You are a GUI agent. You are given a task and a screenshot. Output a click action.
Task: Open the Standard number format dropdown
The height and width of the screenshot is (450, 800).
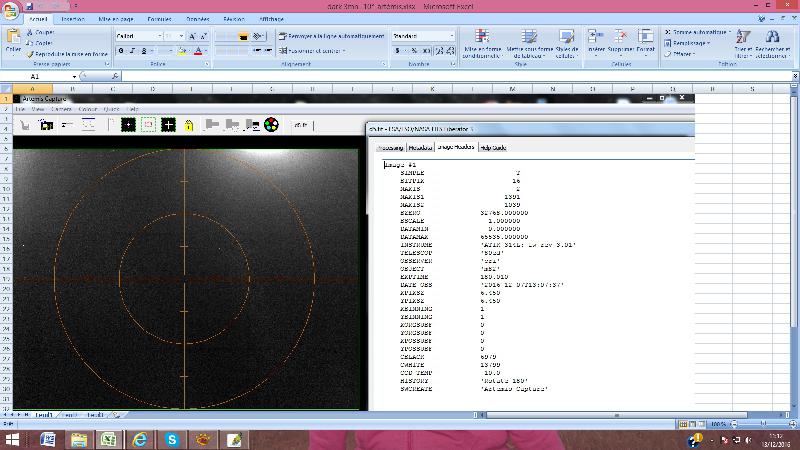452,36
